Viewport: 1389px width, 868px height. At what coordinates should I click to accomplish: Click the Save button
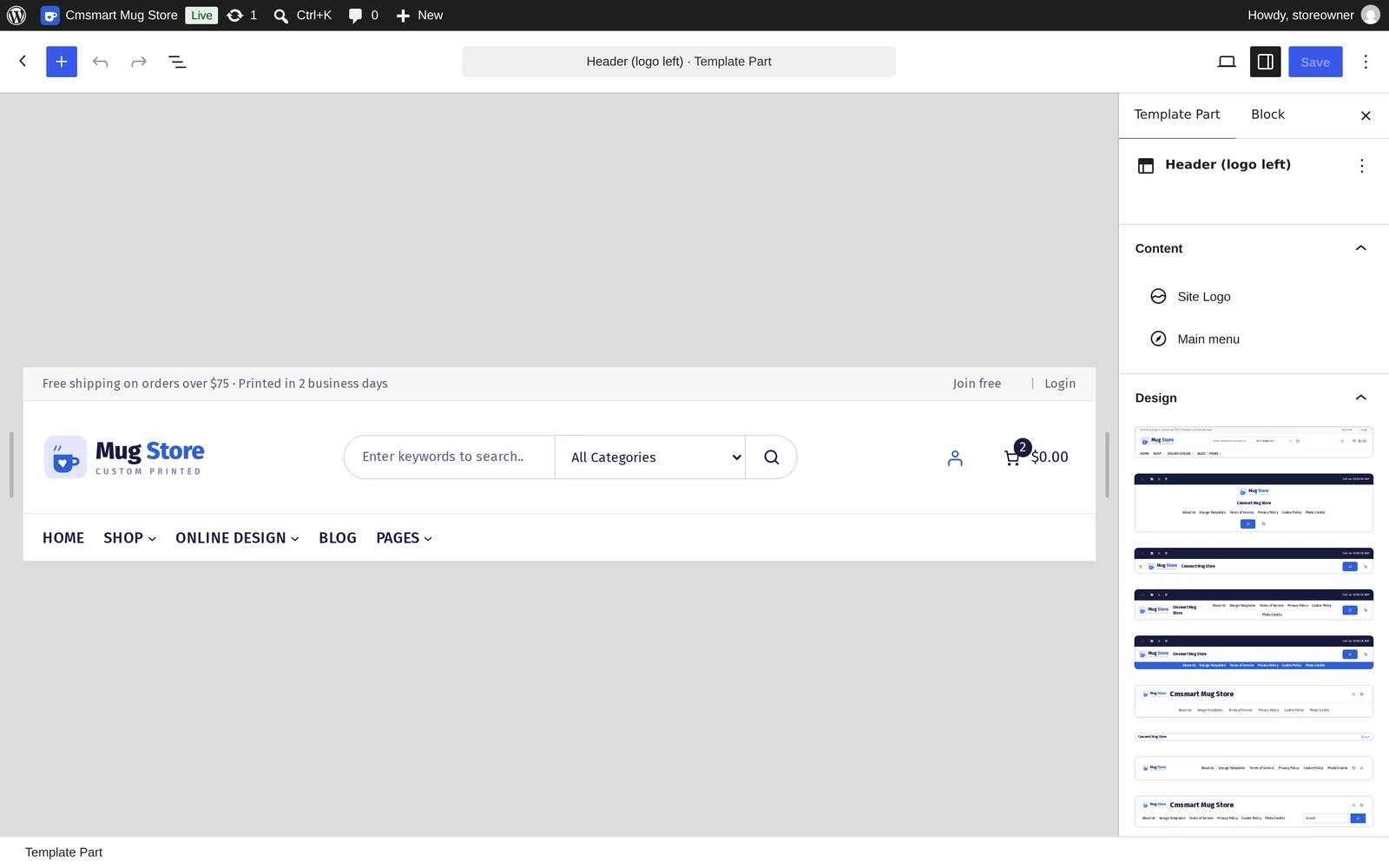point(1315,62)
